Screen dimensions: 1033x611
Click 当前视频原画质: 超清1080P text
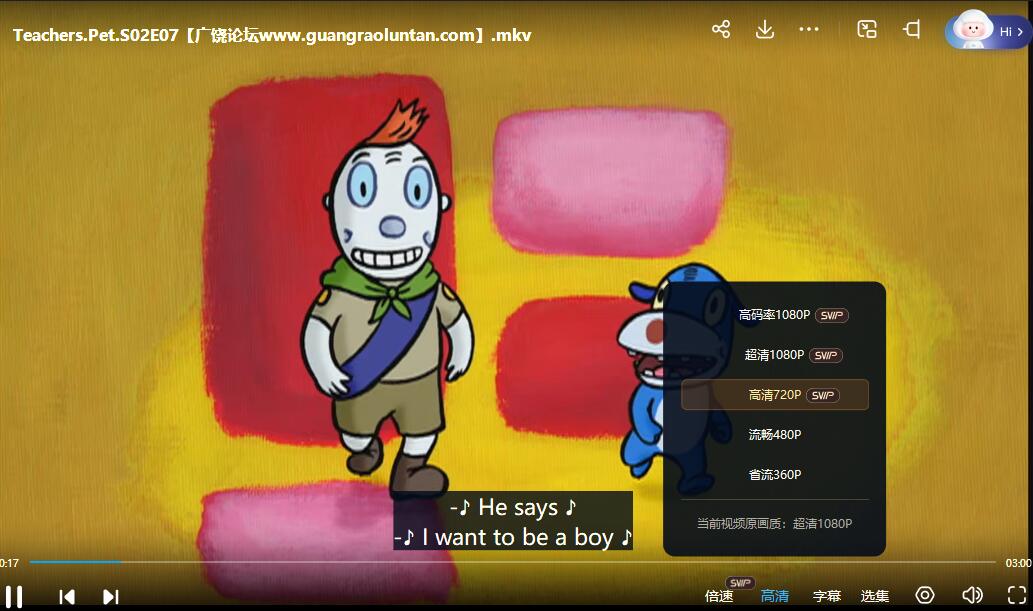[x=775, y=523]
